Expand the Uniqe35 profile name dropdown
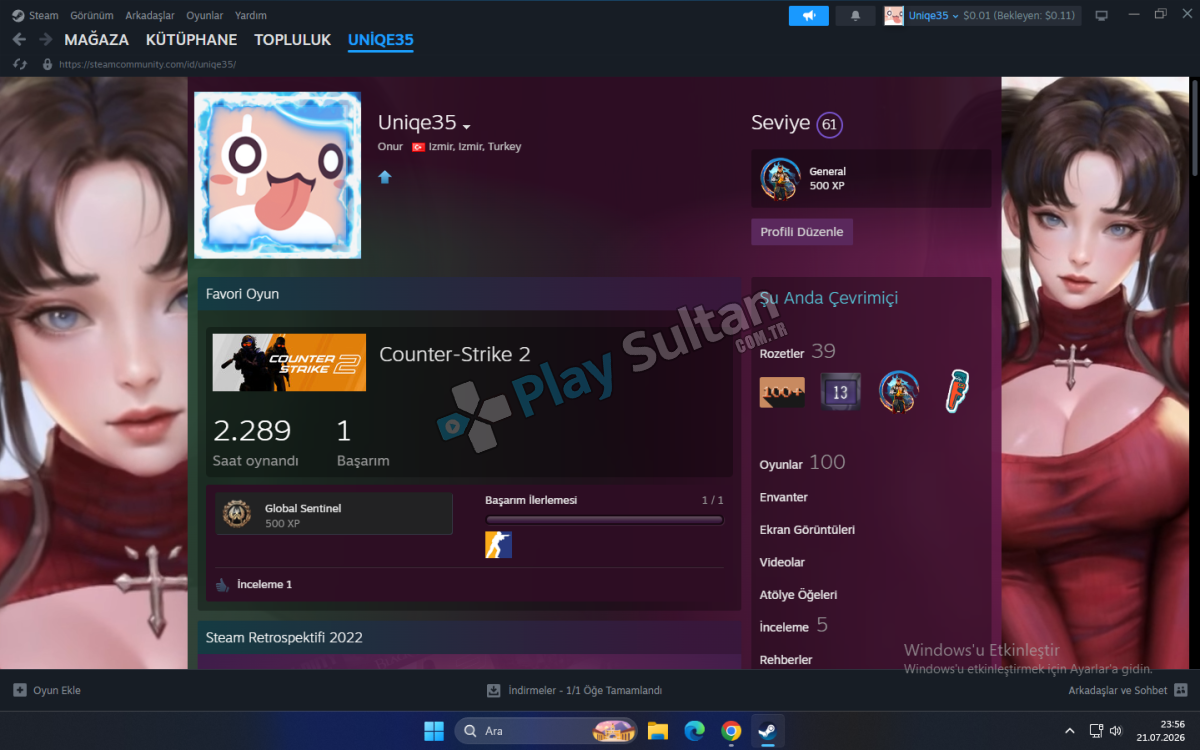The image size is (1200, 750). coord(466,126)
